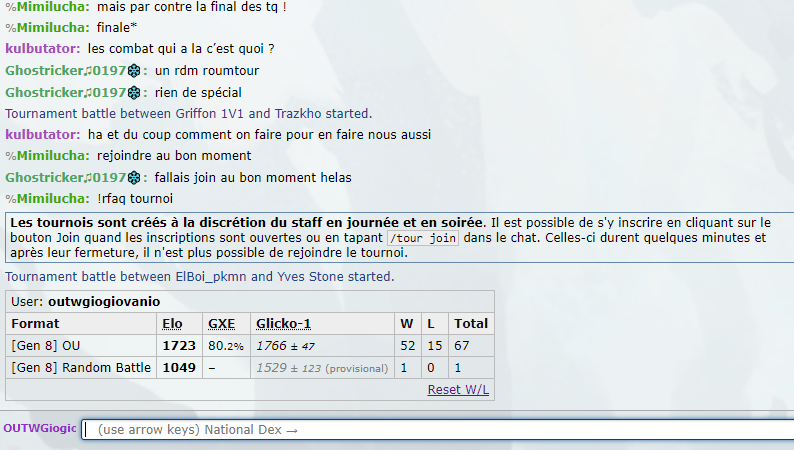
Task: Click the 1723 Elo value
Action: (179, 346)
